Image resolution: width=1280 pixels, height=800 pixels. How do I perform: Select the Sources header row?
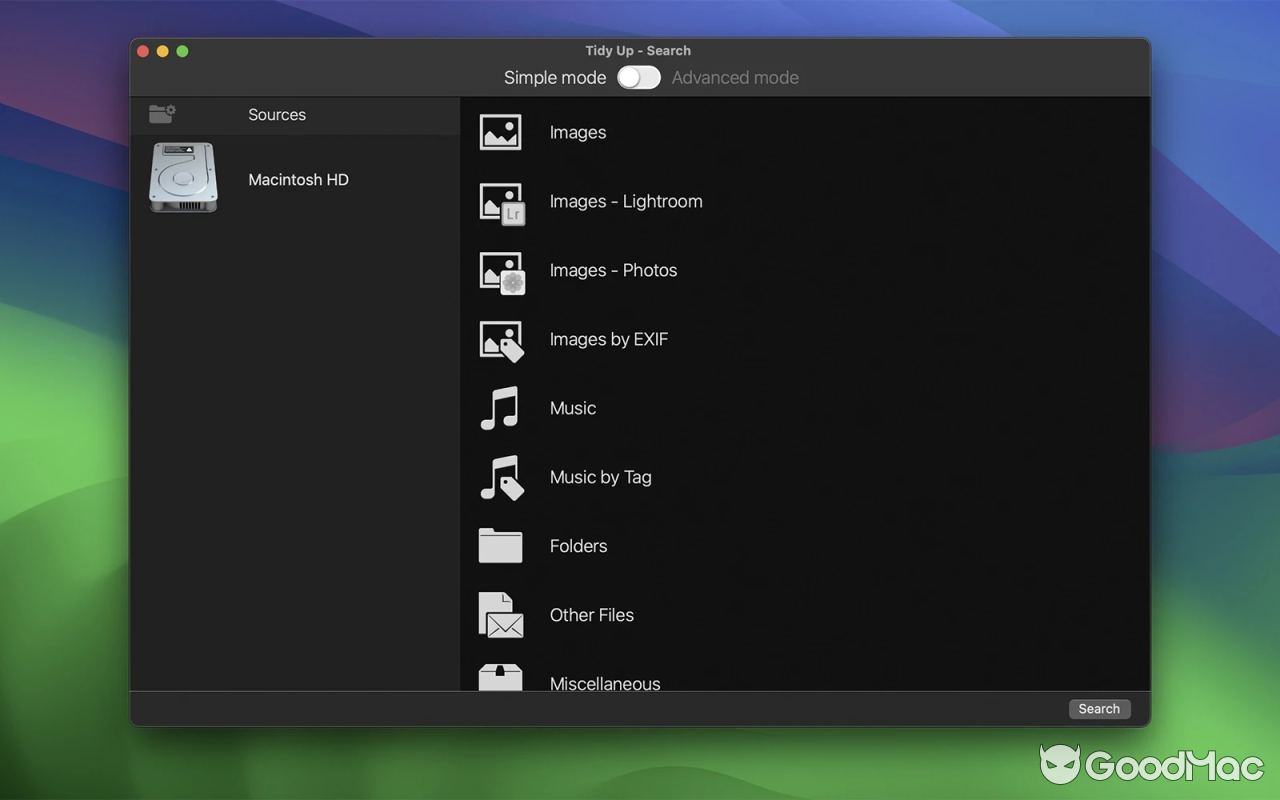tap(295, 114)
